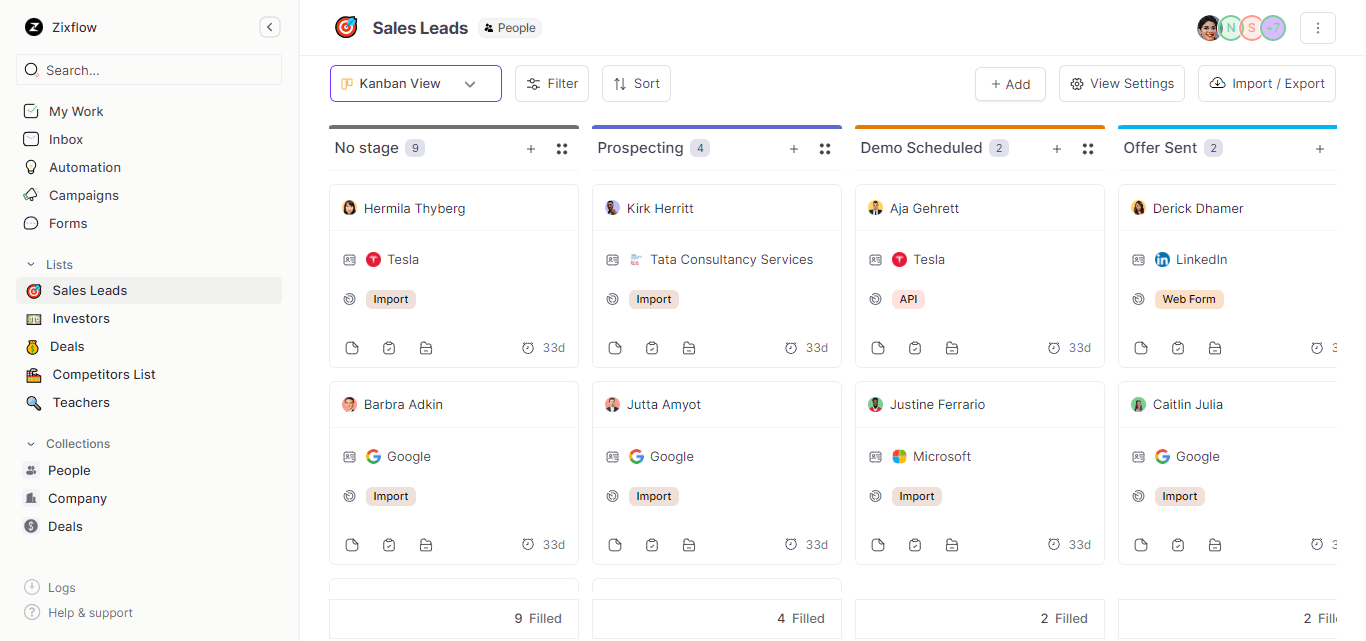Open the Automation section in the sidebar
Image resolution: width=1366 pixels, height=641 pixels.
click(x=84, y=167)
